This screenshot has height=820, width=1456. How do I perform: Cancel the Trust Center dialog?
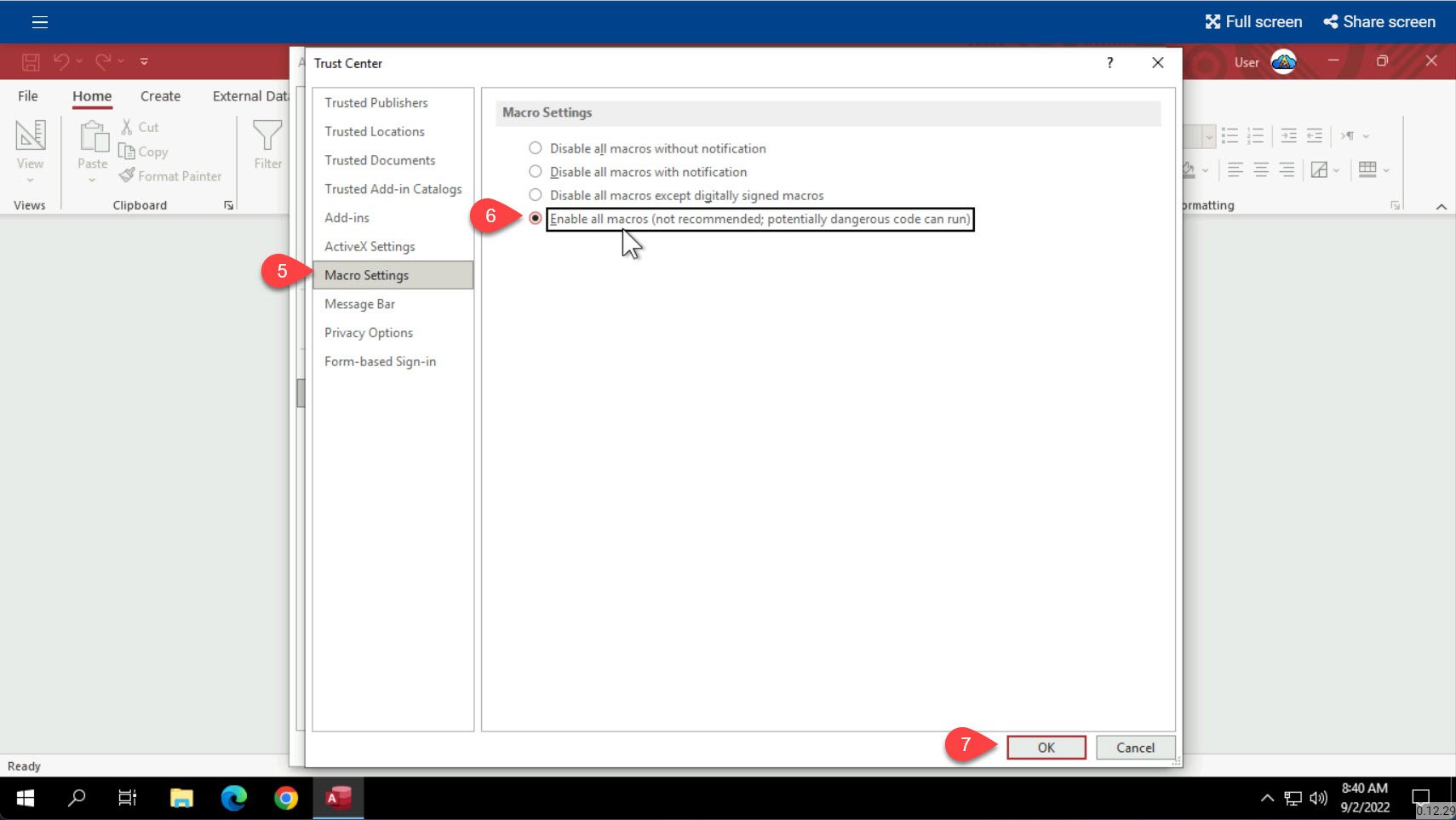1134,747
